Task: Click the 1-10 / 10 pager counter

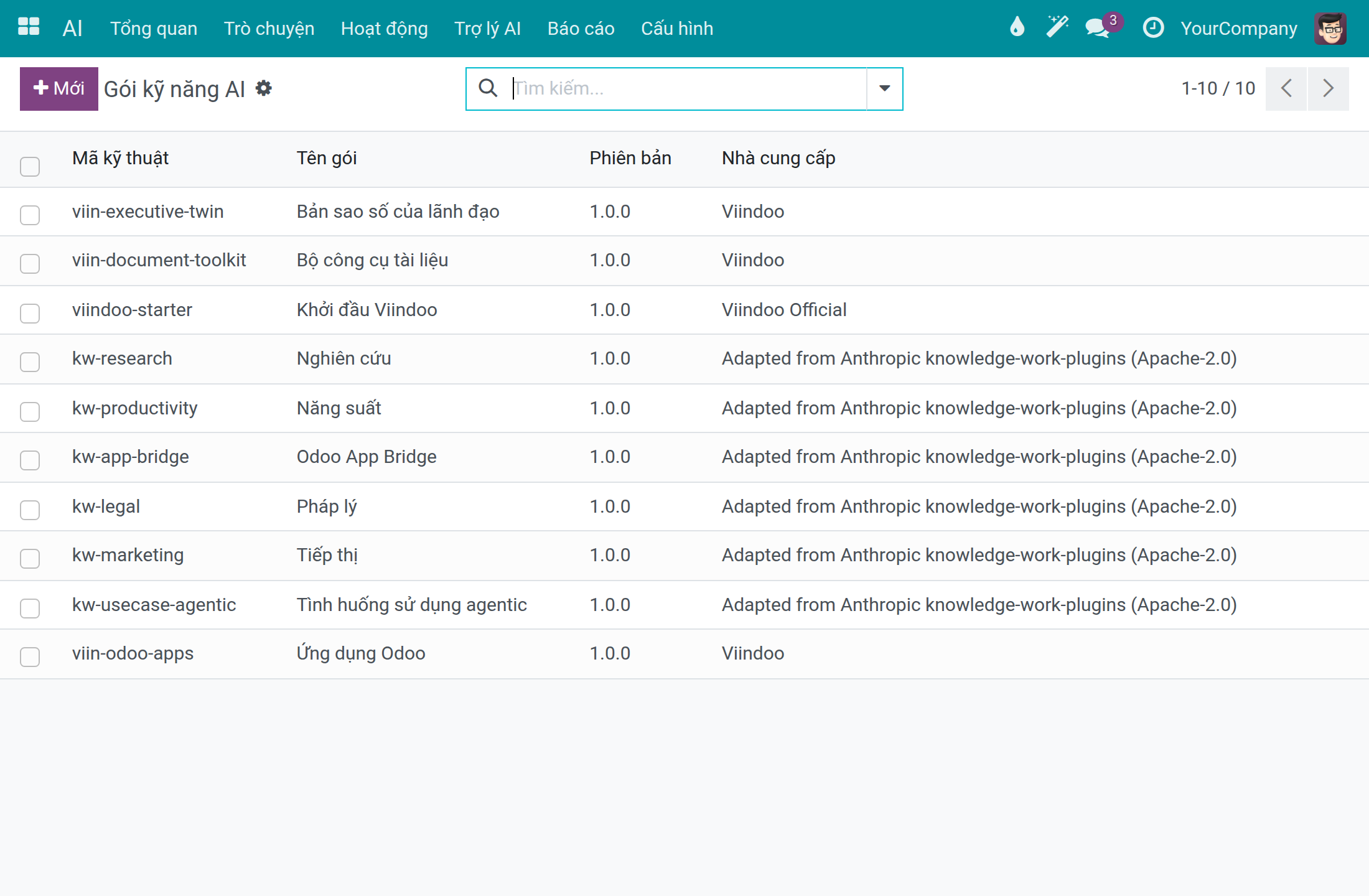Action: point(1218,88)
